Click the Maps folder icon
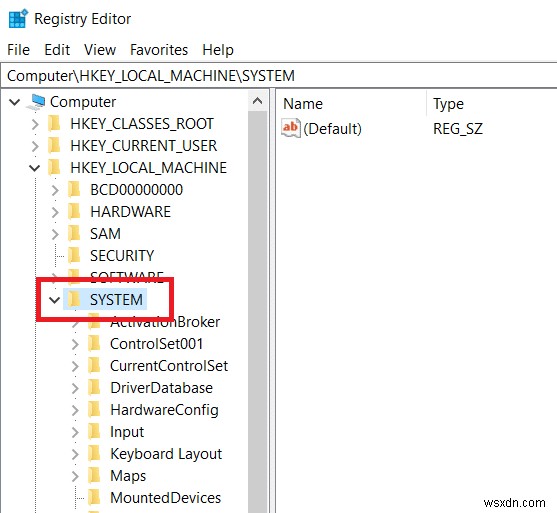This screenshot has width=557, height=513. click(94, 476)
